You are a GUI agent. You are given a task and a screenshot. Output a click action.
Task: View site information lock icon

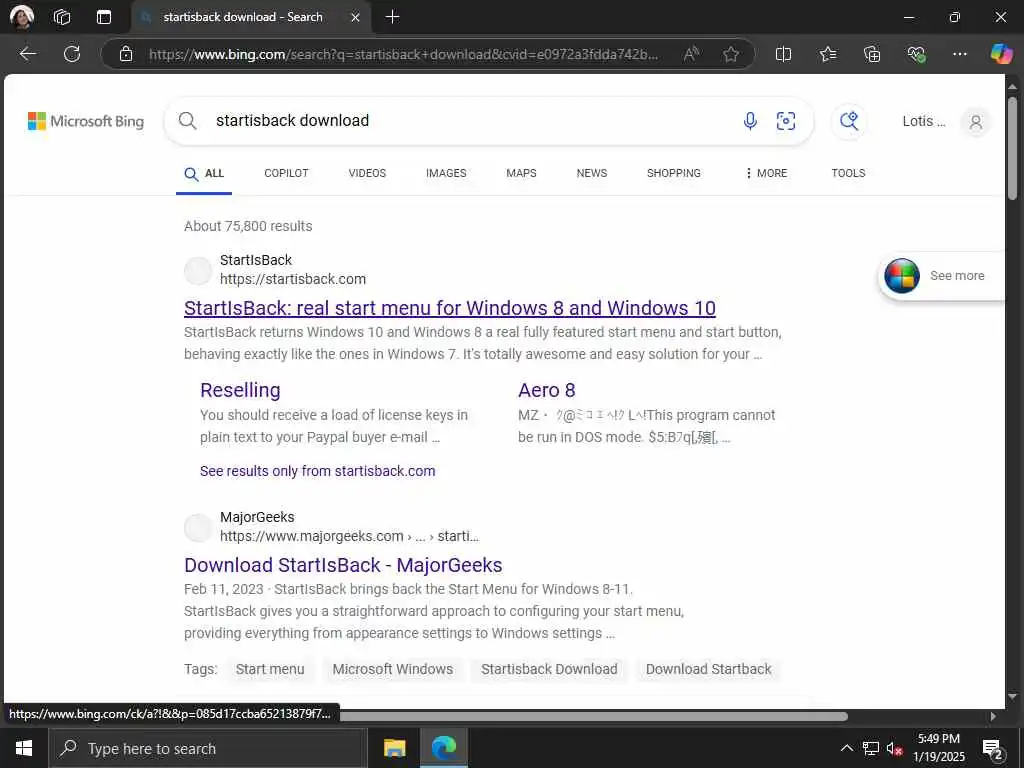click(126, 54)
